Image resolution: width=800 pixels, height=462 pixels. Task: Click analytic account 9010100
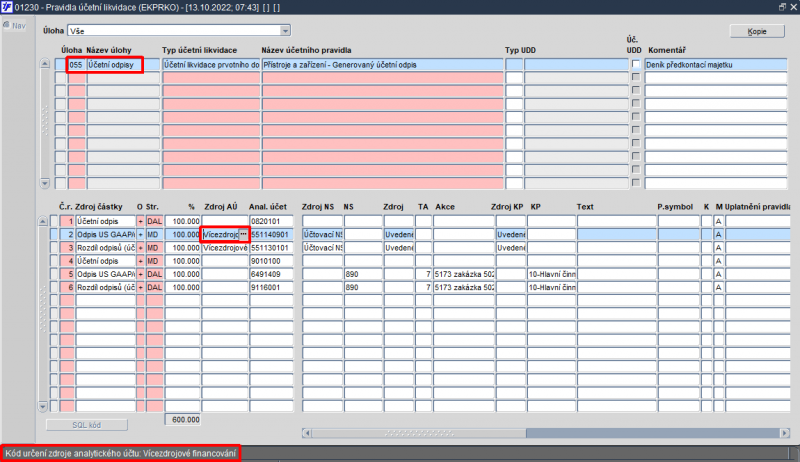[x=271, y=261]
